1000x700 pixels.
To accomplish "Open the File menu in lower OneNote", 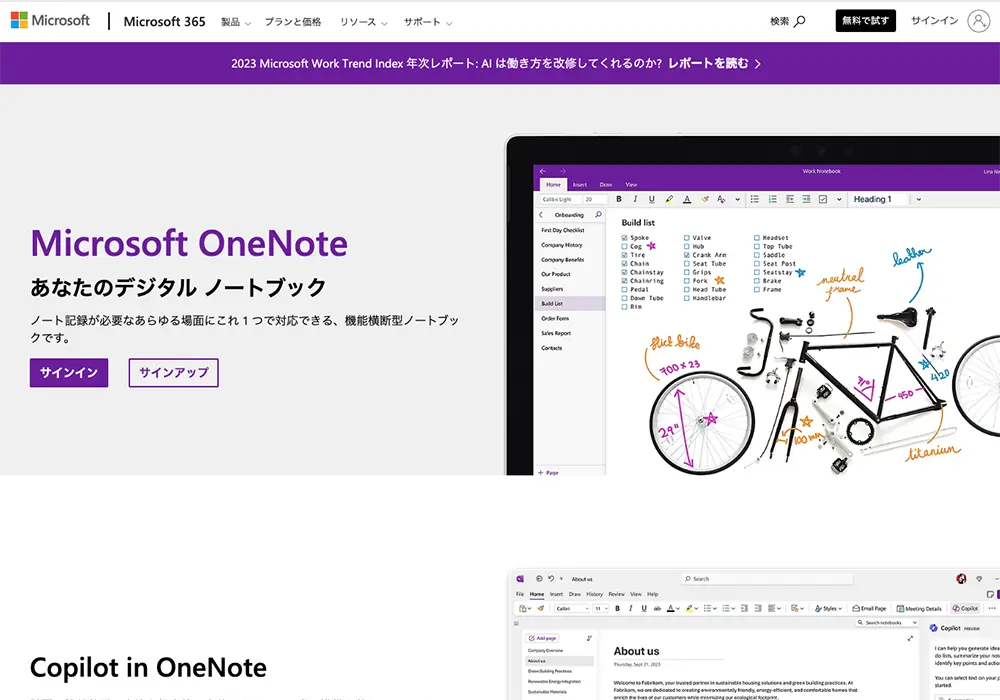I will pyautogui.click(x=520, y=594).
